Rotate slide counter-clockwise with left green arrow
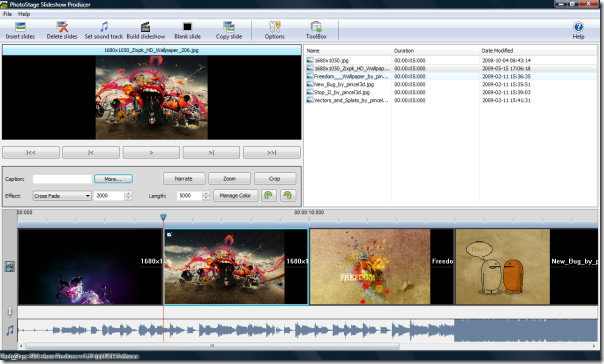604x364 pixels. click(x=269, y=195)
